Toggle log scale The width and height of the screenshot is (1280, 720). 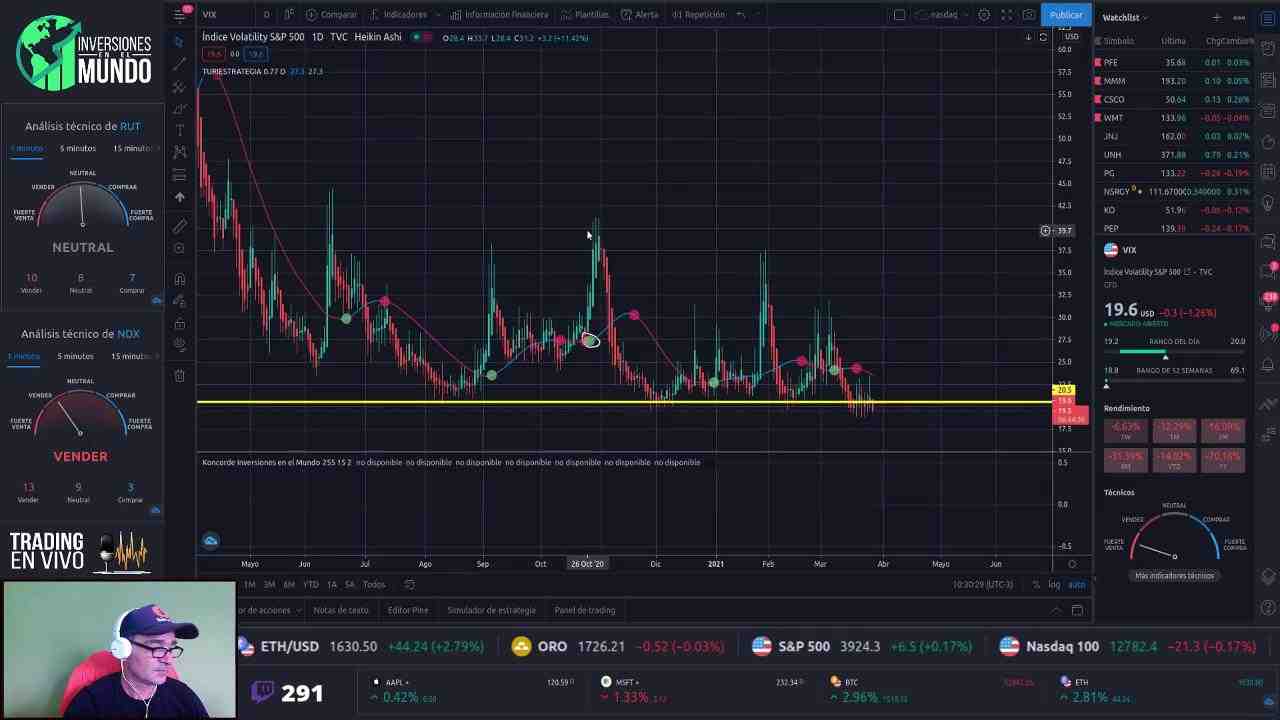click(1054, 584)
